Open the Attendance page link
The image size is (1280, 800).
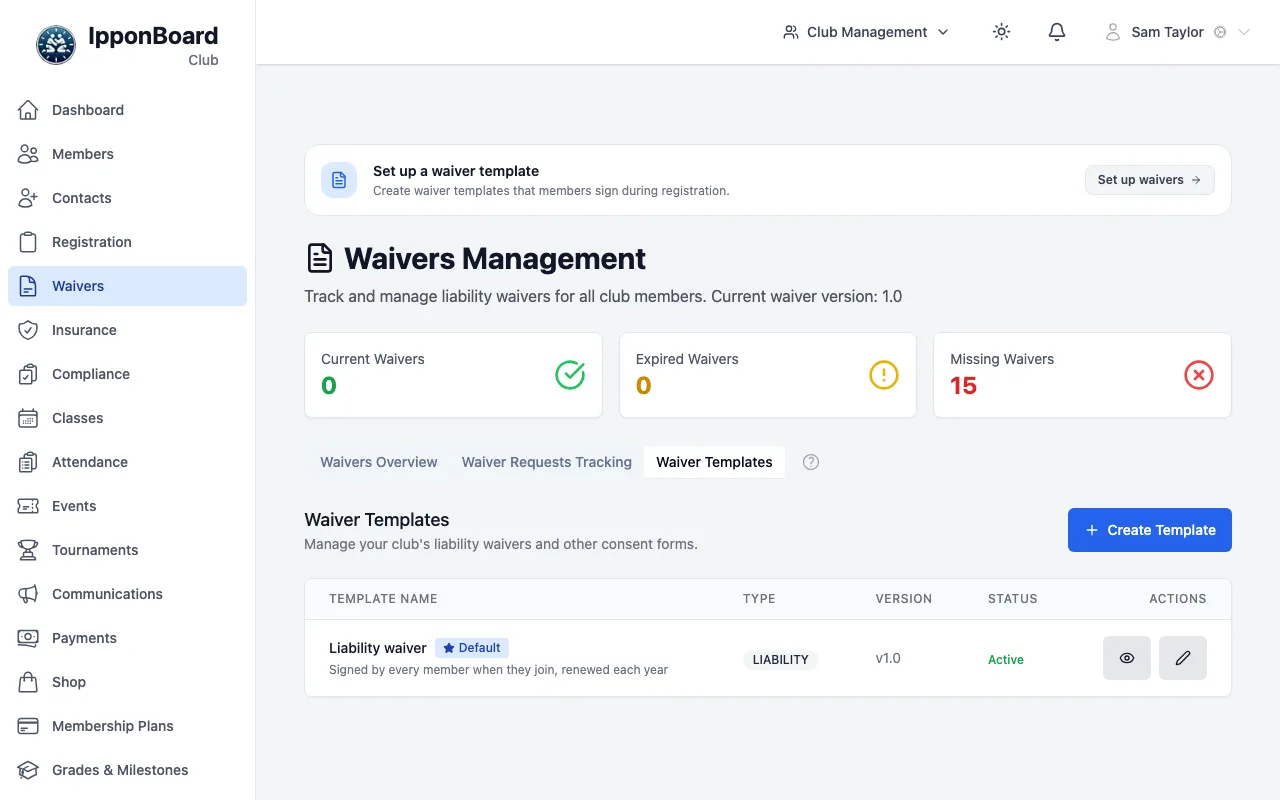pos(127,462)
